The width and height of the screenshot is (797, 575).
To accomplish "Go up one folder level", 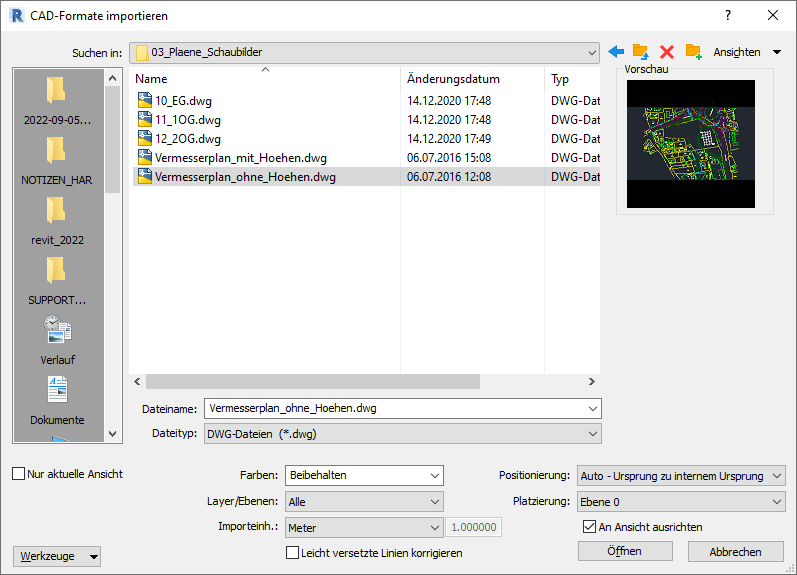I will (x=641, y=52).
